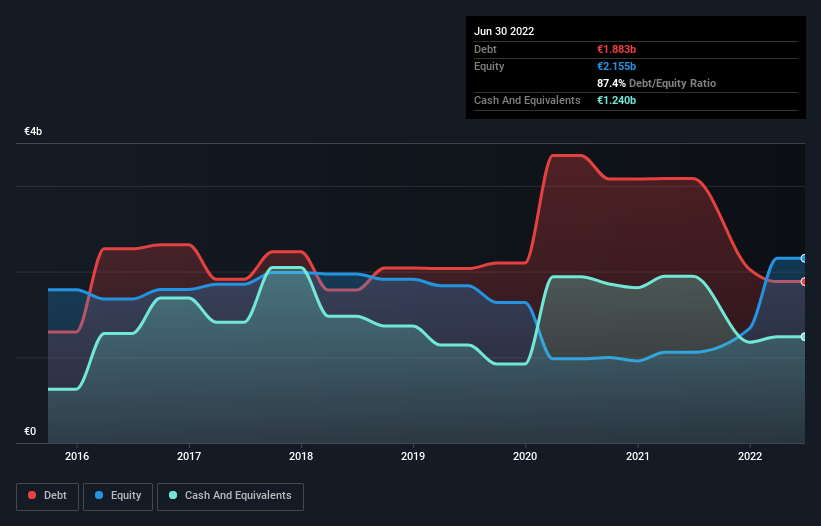Select the Debt endpoint marker on chart

coord(804,282)
